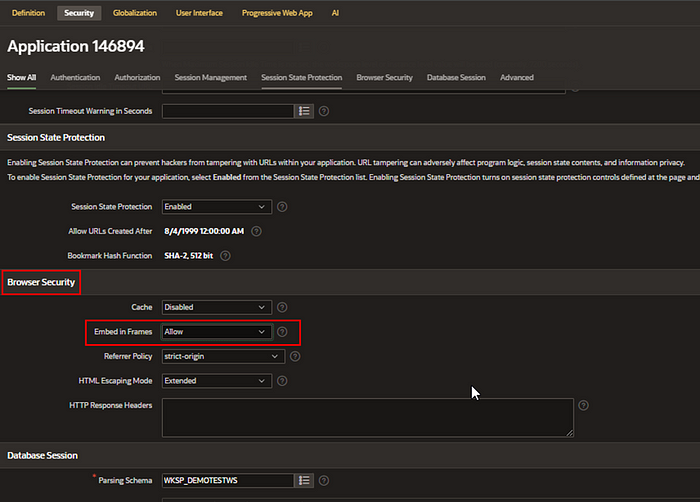Screen dimensions: 700x502
Task: Open the Embed in Frames dropdown
Action: [x=217, y=332]
